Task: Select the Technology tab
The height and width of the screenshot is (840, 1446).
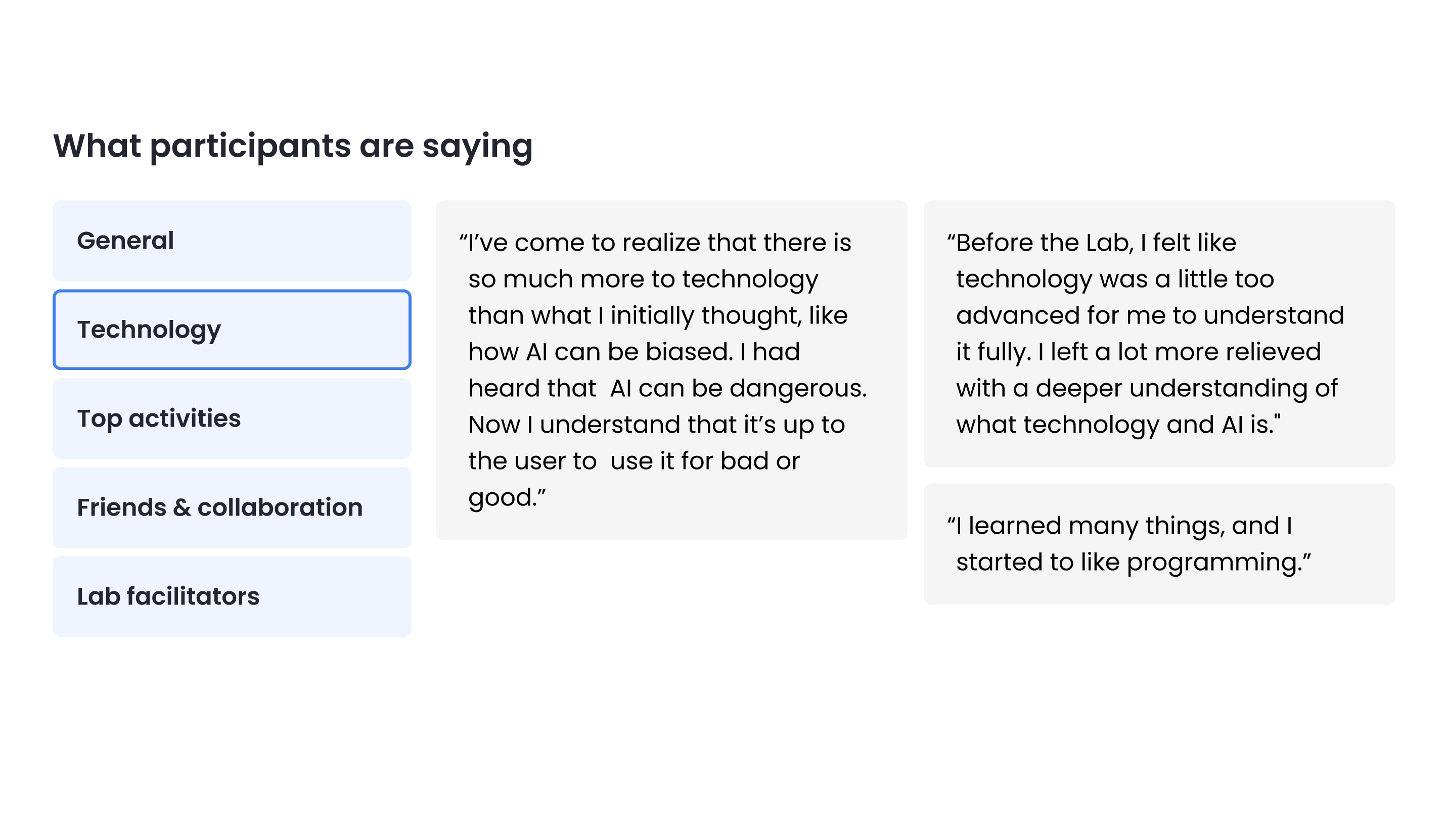Action: [x=232, y=330]
